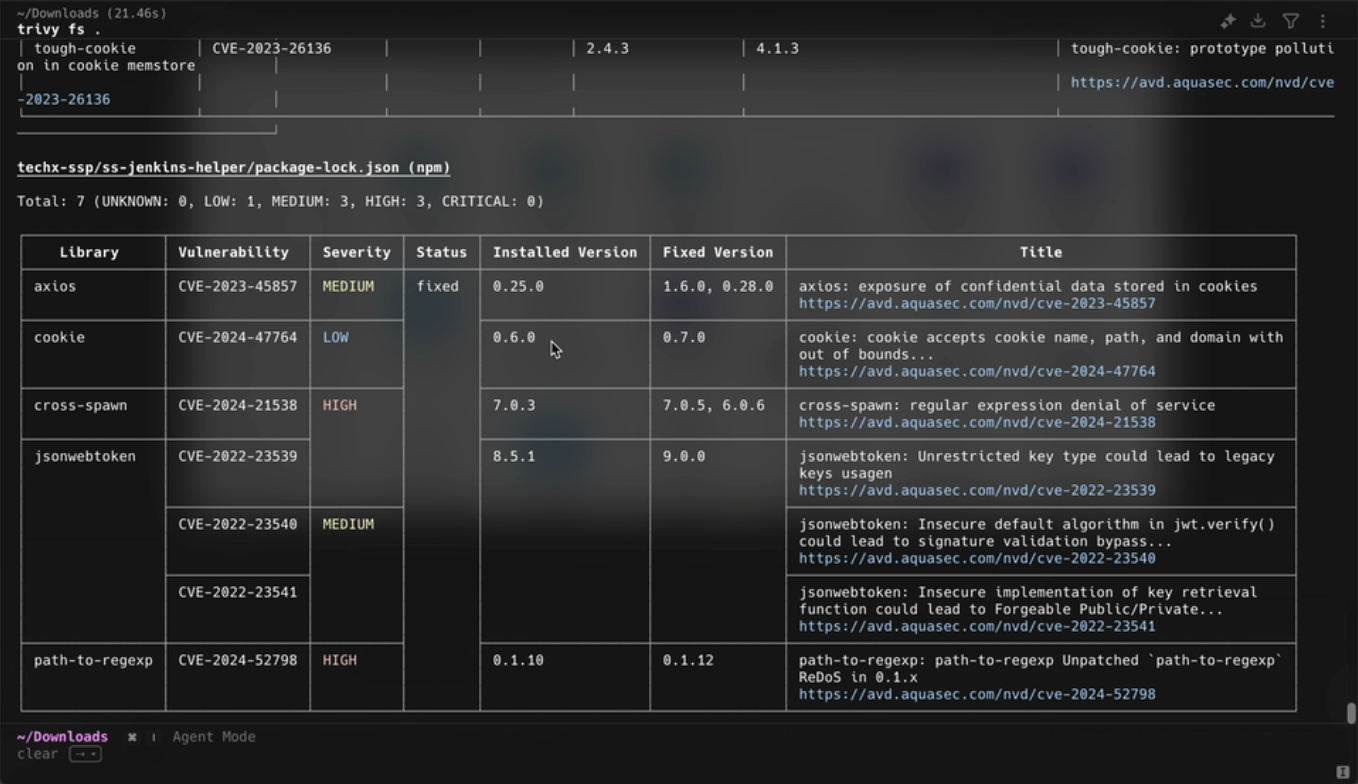
Task: Click the package-lock.json report heading
Action: click(233, 168)
